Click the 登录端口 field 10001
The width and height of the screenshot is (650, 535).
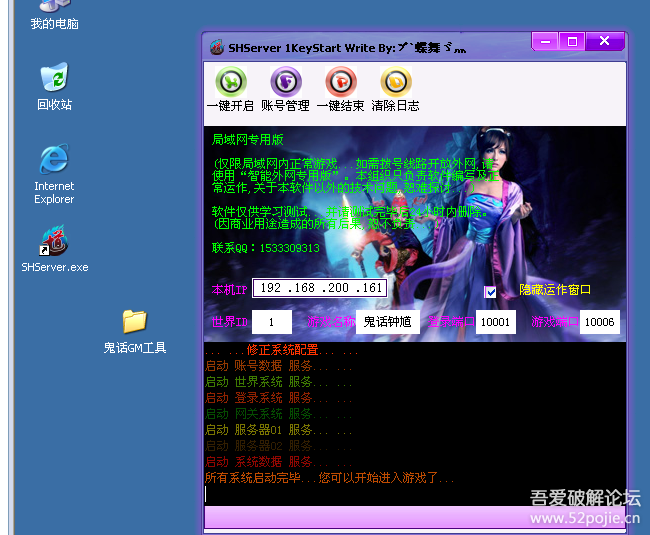pyautogui.click(x=496, y=322)
